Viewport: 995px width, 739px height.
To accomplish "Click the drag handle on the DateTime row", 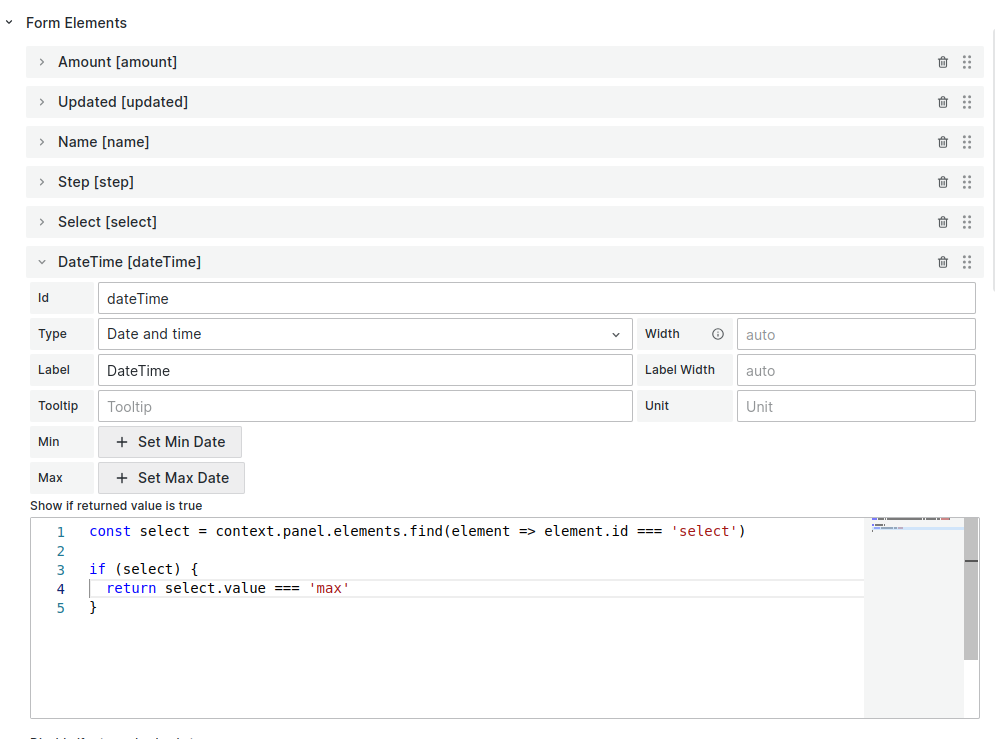I will coord(966,261).
